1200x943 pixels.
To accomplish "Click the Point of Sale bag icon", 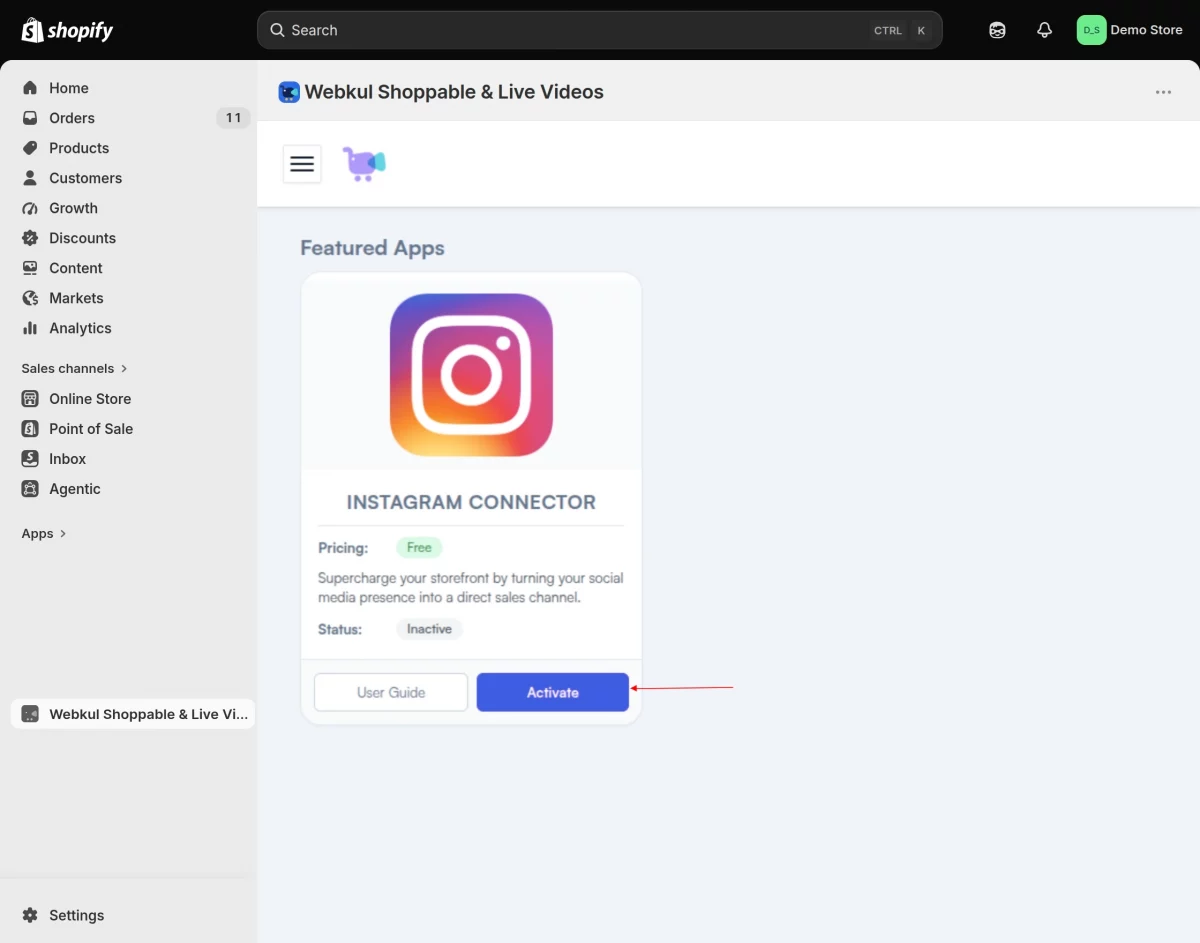I will point(30,429).
